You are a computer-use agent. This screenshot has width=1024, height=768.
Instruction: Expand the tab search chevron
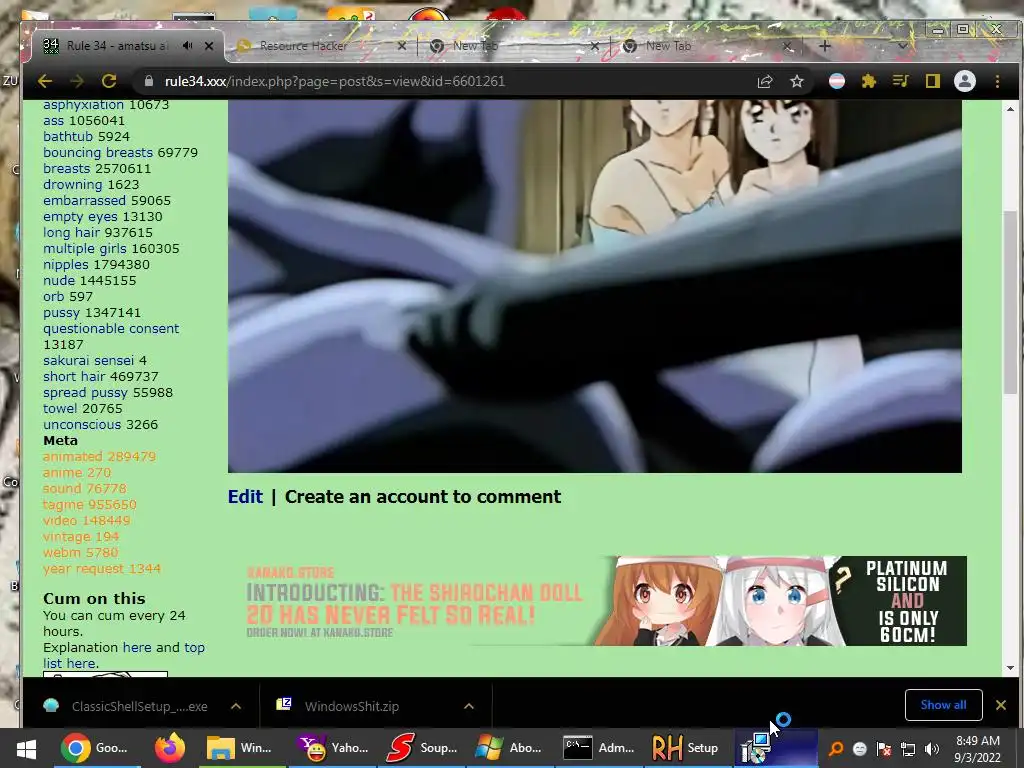pyautogui.click(x=903, y=46)
